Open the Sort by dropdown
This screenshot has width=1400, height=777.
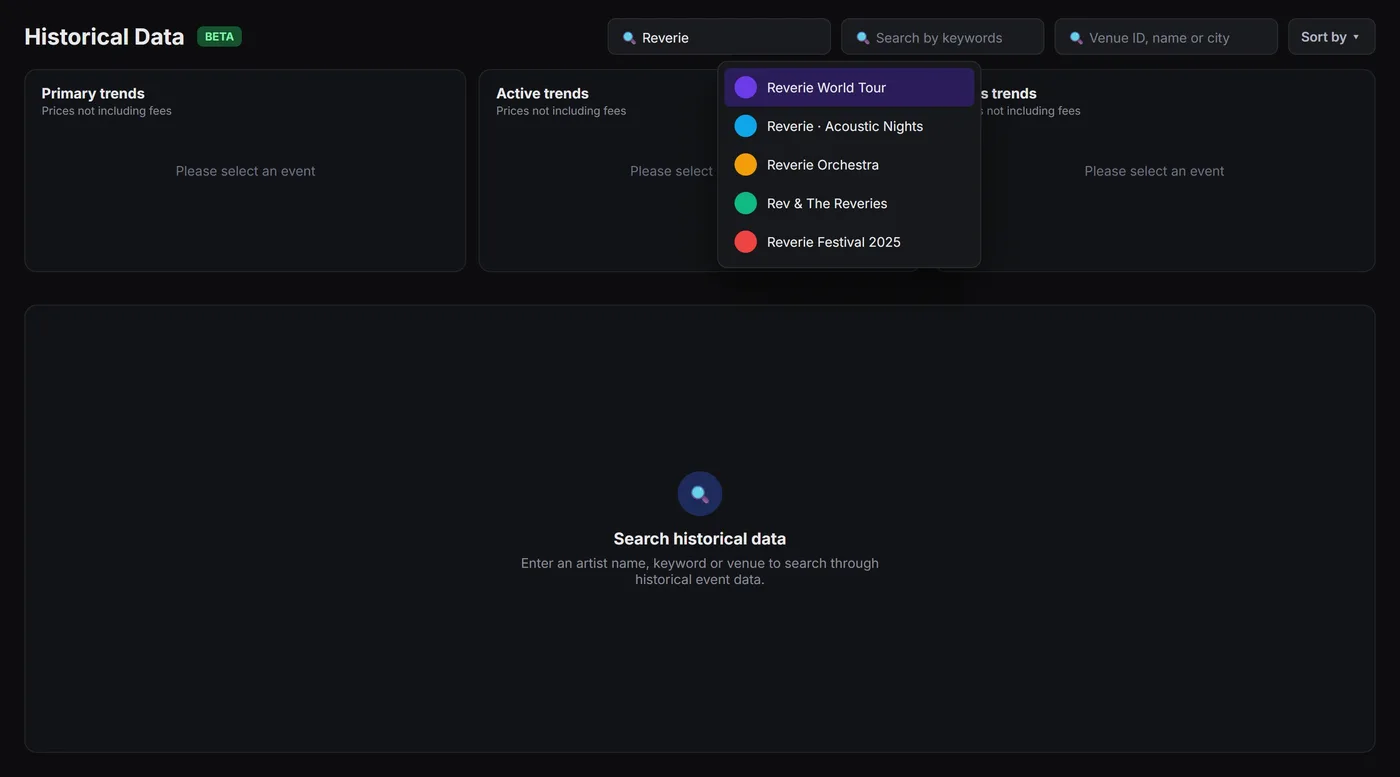coord(1331,37)
